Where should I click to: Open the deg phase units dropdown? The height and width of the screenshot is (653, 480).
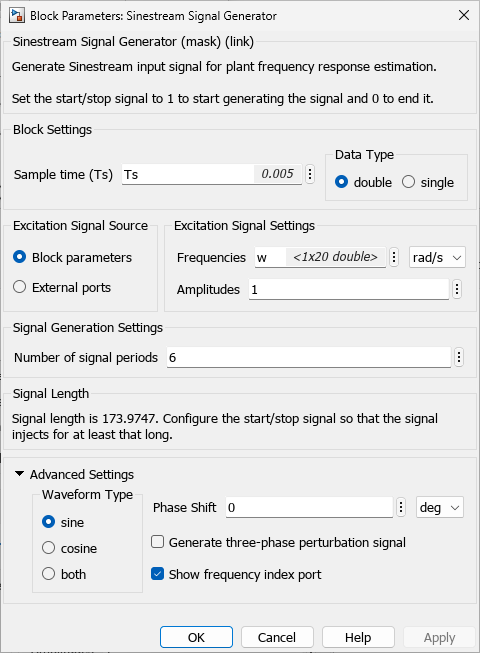point(440,507)
